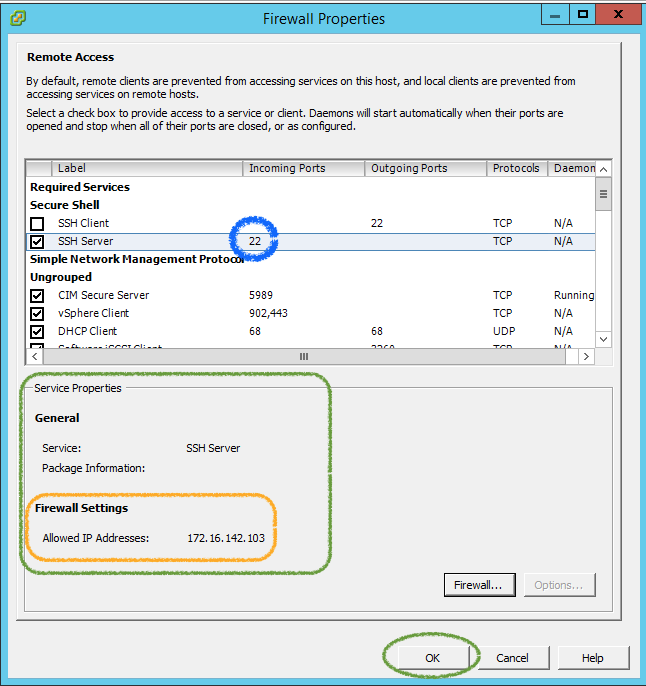Click the Outgoing Ports column header

[x=426, y=168]
